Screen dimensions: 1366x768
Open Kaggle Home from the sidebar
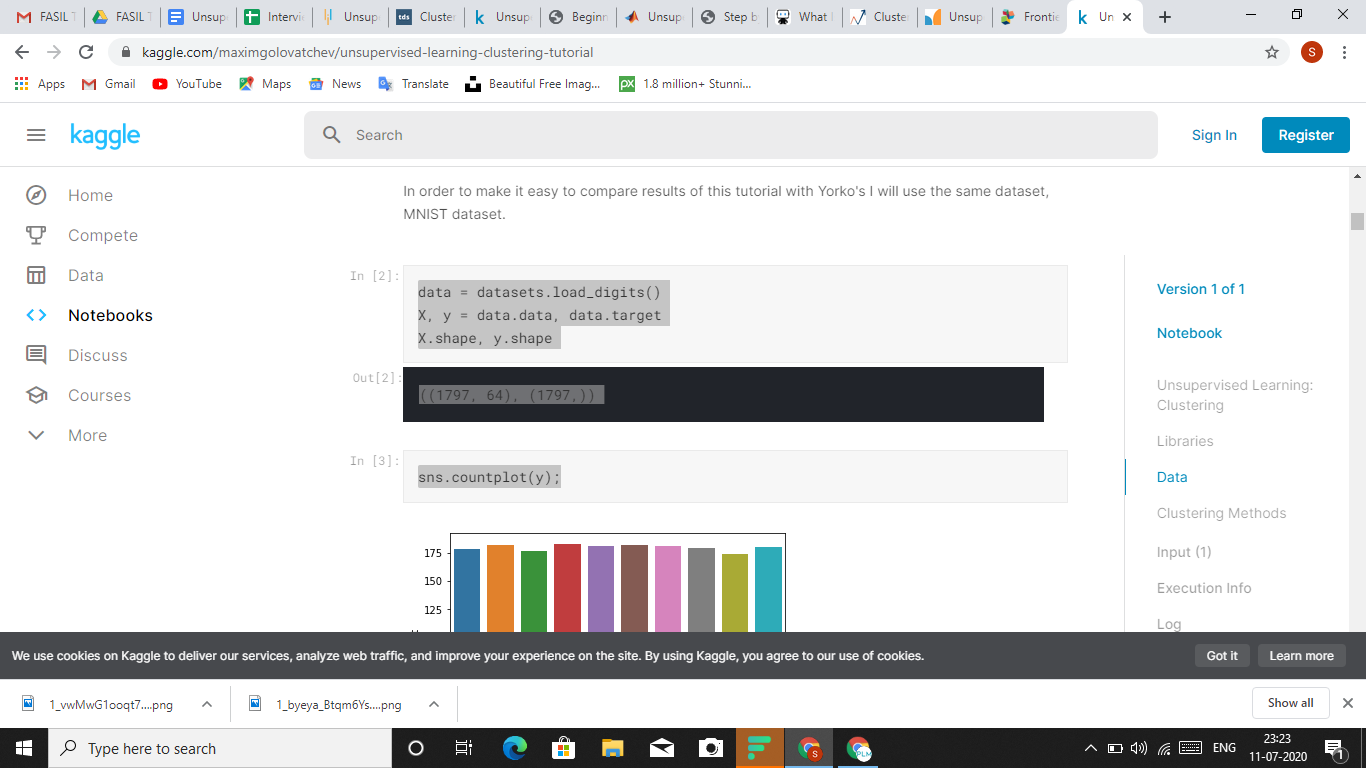[x=90, y=195]
